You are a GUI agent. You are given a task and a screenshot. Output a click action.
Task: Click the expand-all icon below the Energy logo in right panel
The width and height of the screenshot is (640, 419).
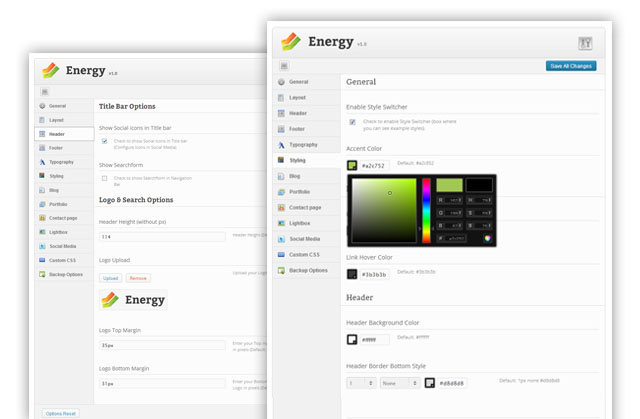coord(284,66)
